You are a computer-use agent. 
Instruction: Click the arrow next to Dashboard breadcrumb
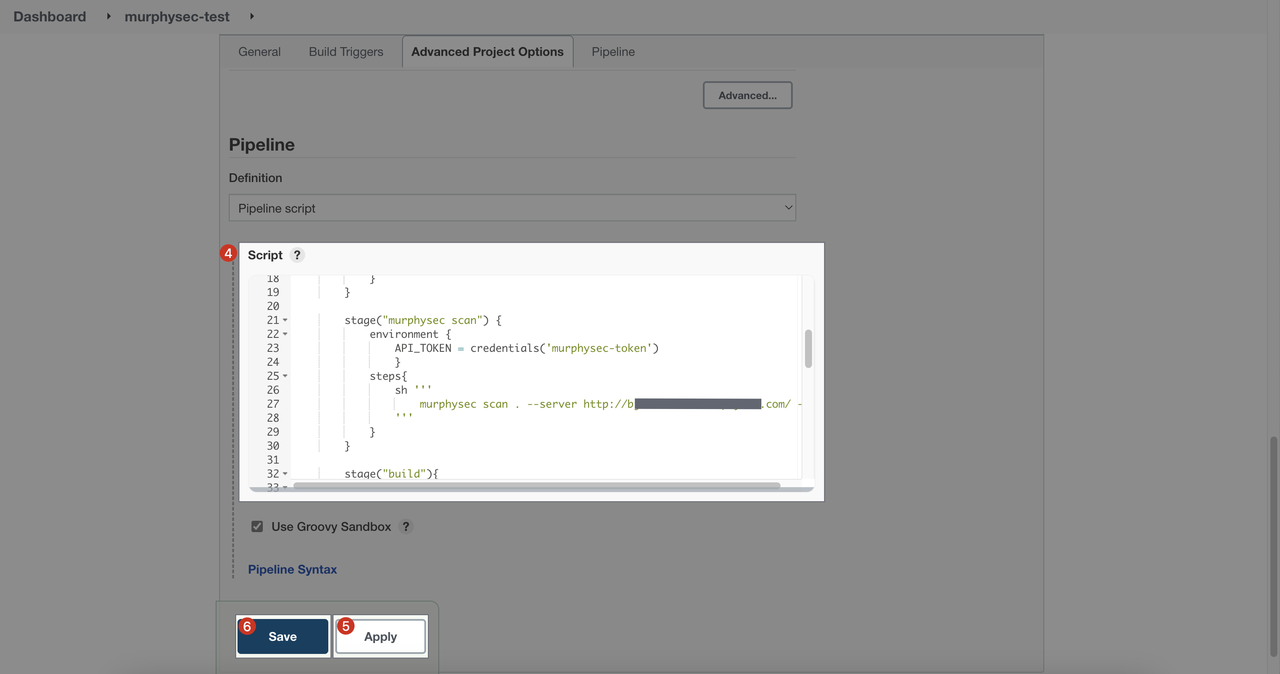[x=108, y=17]
